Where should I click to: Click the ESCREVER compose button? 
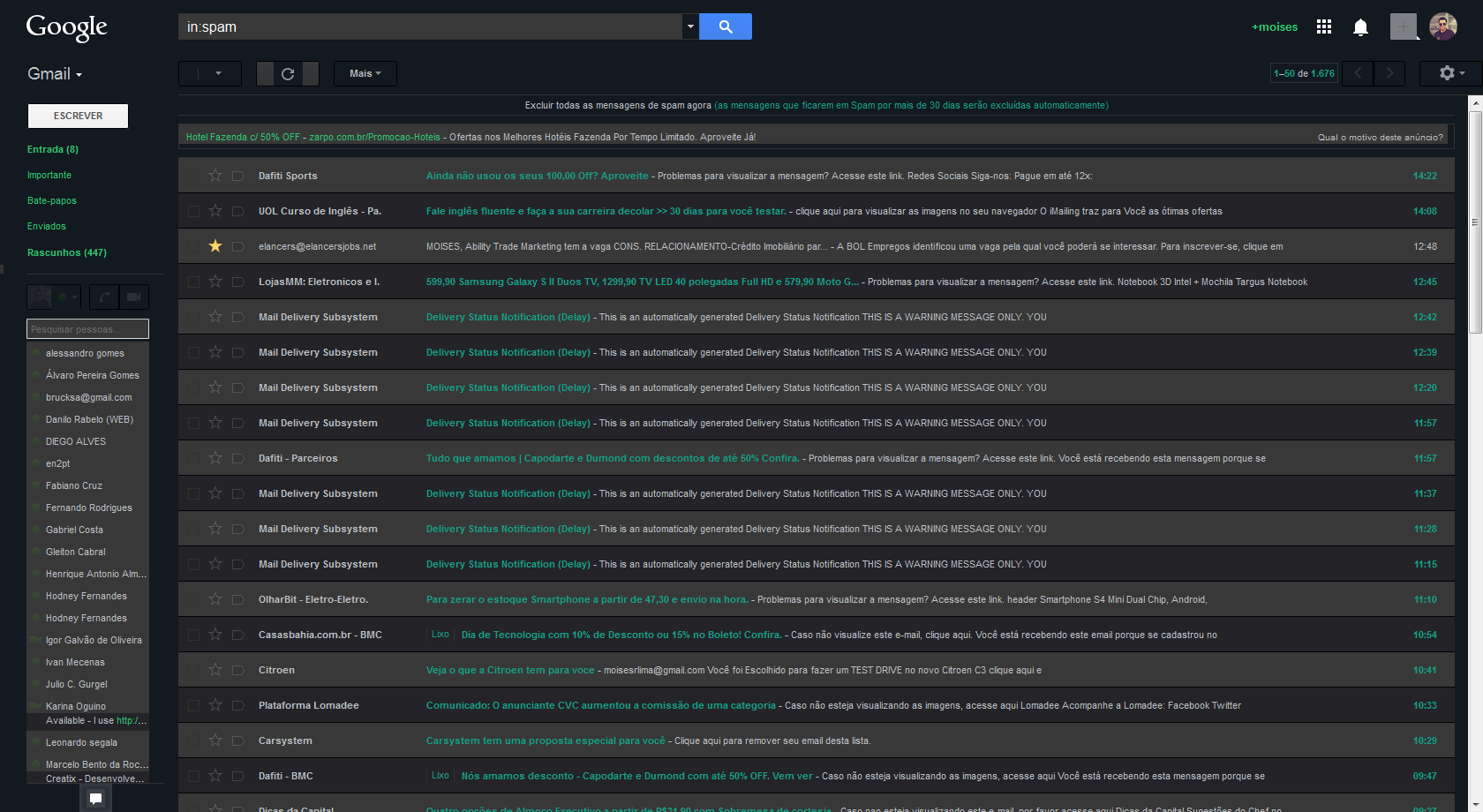point(78,116)
